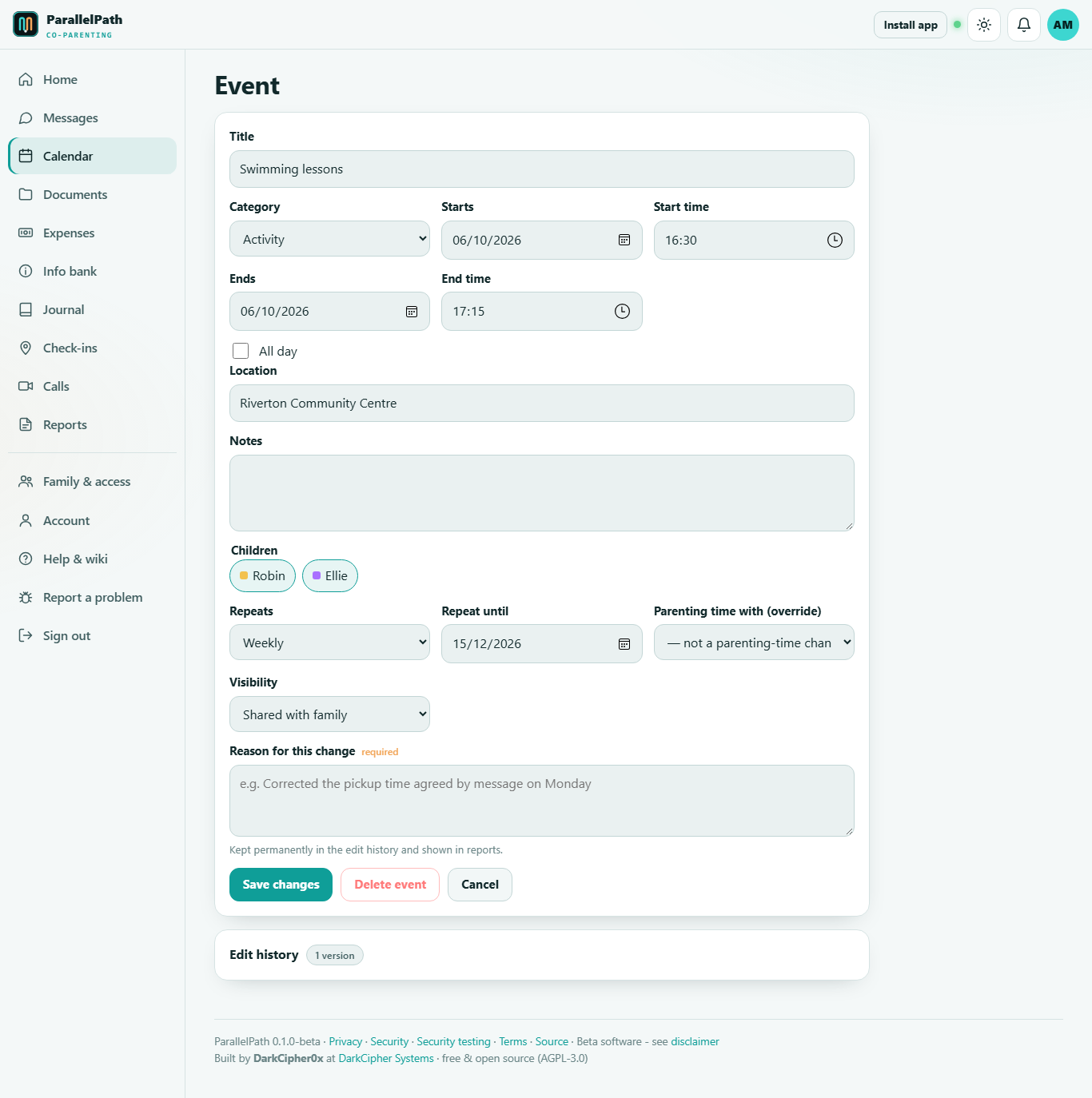The height and width of the screenshot is (1098, 1092).
Task: Open the Security testing footer link
Action: (453, 1041)
